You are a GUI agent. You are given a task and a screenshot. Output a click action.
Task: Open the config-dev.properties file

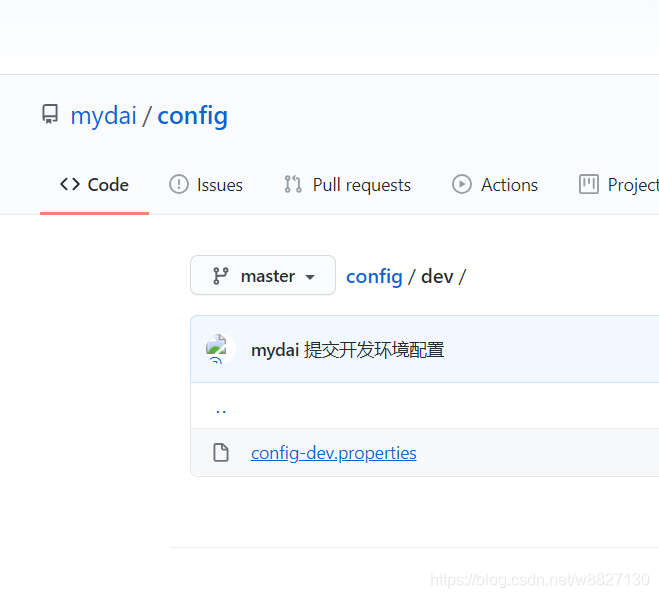click(334, 453)
